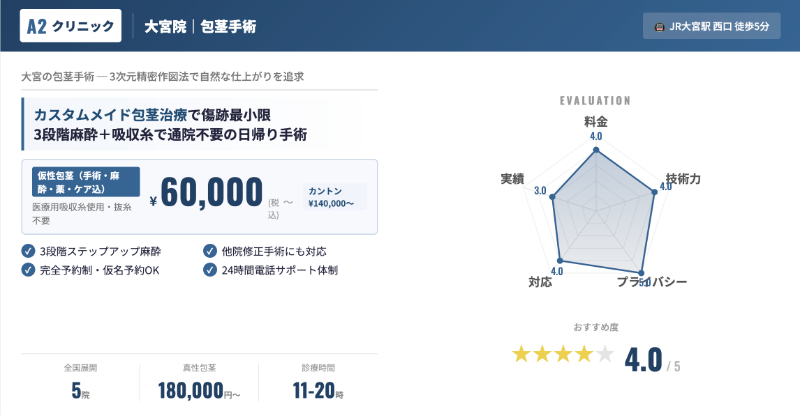Click the 対応 point on radar chart
The image size is (800, 418).
click(559, 263)
